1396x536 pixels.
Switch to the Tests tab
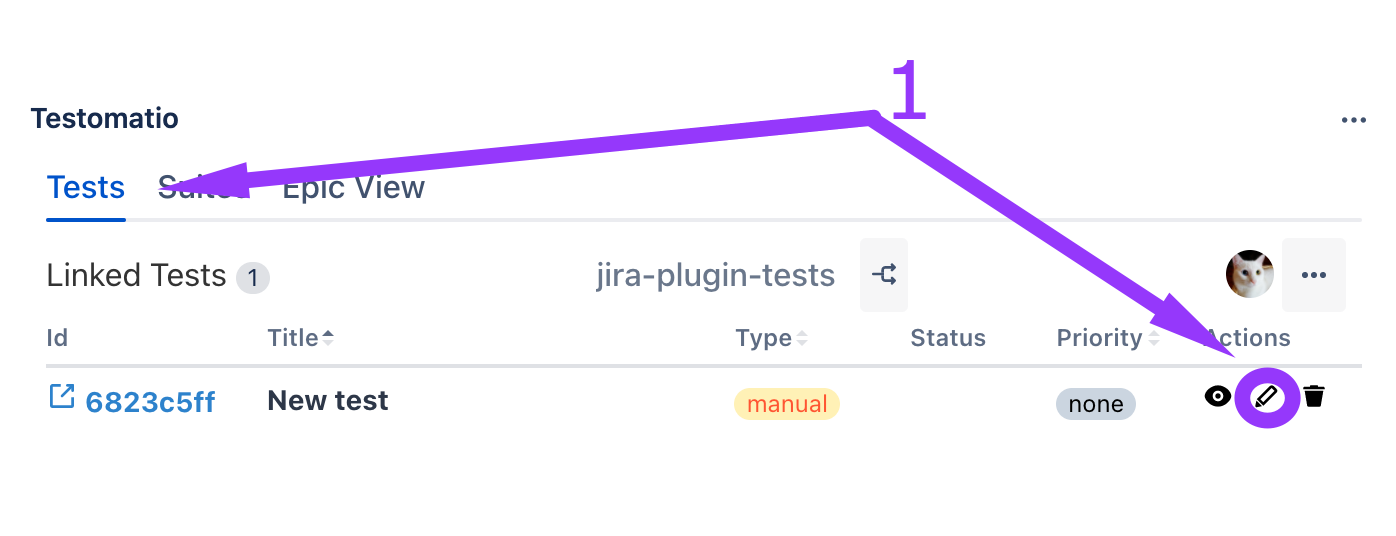pyautogui.click(x=86, y=188)
